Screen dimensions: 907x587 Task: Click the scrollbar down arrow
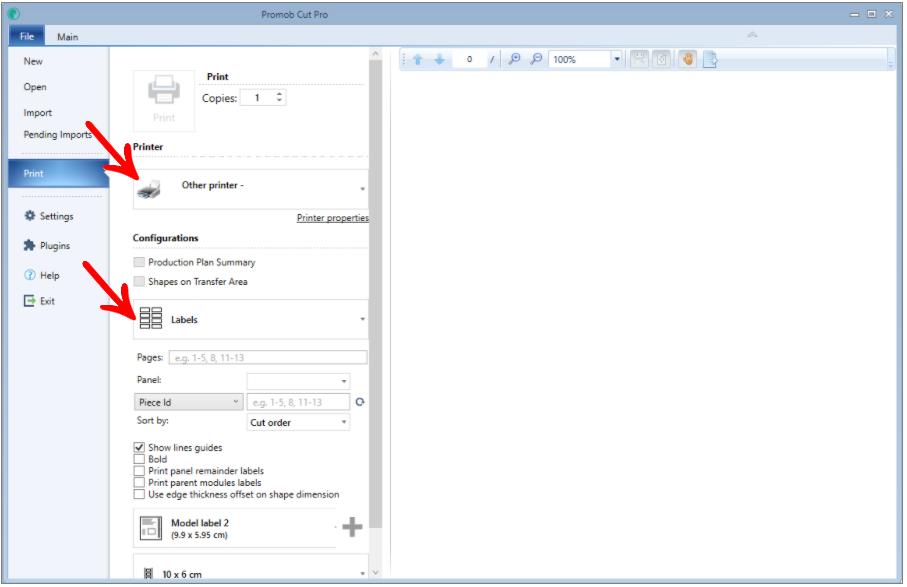[375, 572]
